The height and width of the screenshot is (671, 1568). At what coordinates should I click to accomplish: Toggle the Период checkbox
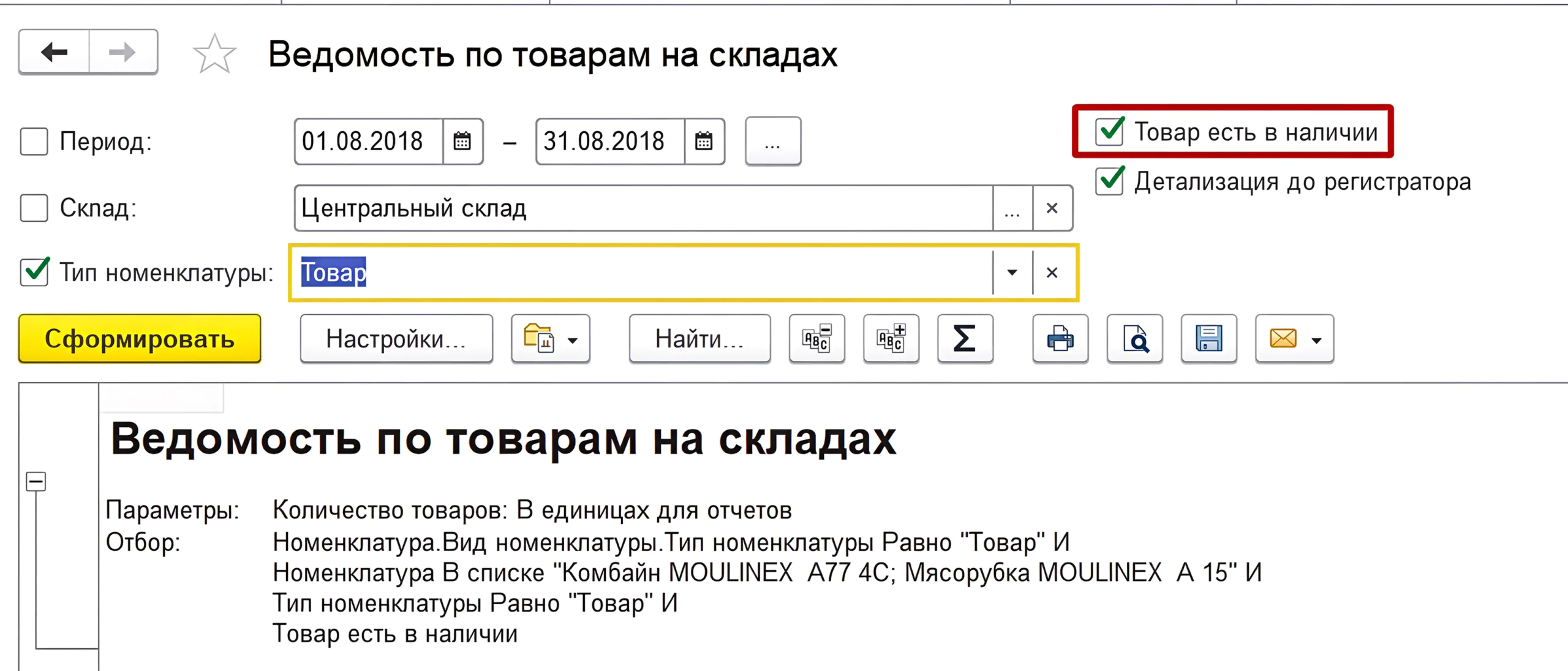point(34,142)
